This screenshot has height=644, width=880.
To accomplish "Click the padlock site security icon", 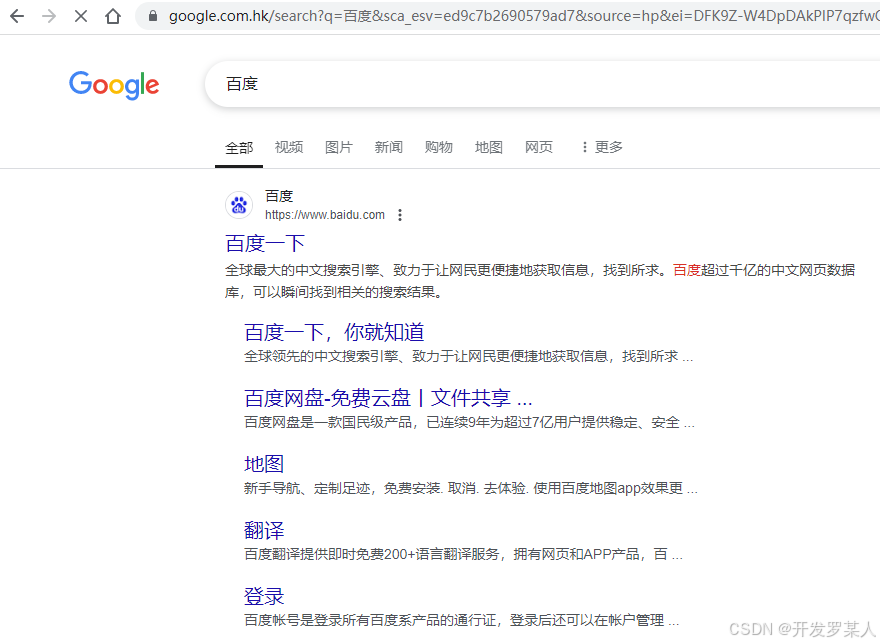I will click(x=153, y=16).
